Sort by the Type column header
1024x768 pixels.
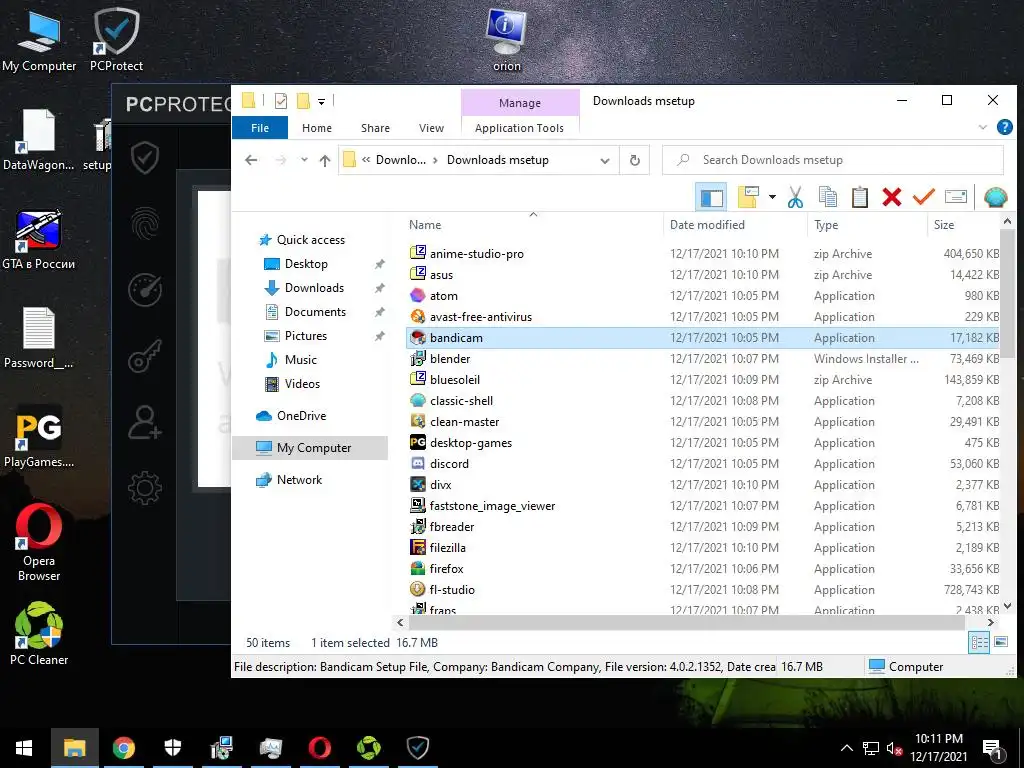(825, 225)
